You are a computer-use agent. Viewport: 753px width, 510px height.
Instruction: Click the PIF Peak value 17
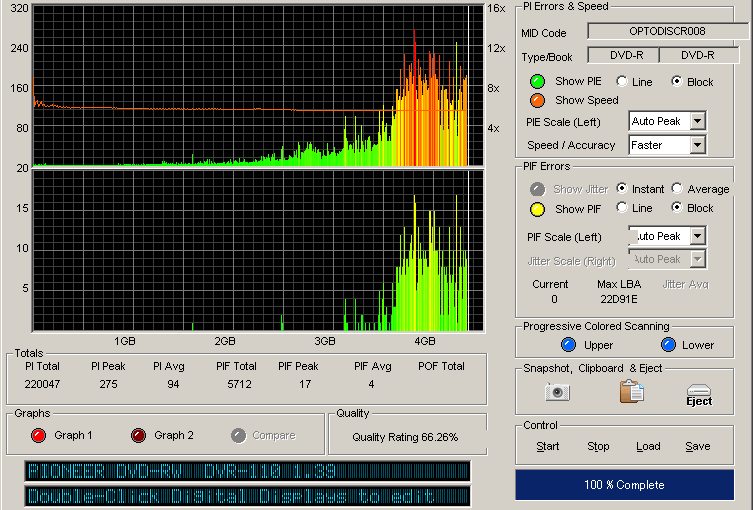pos(305,384)
